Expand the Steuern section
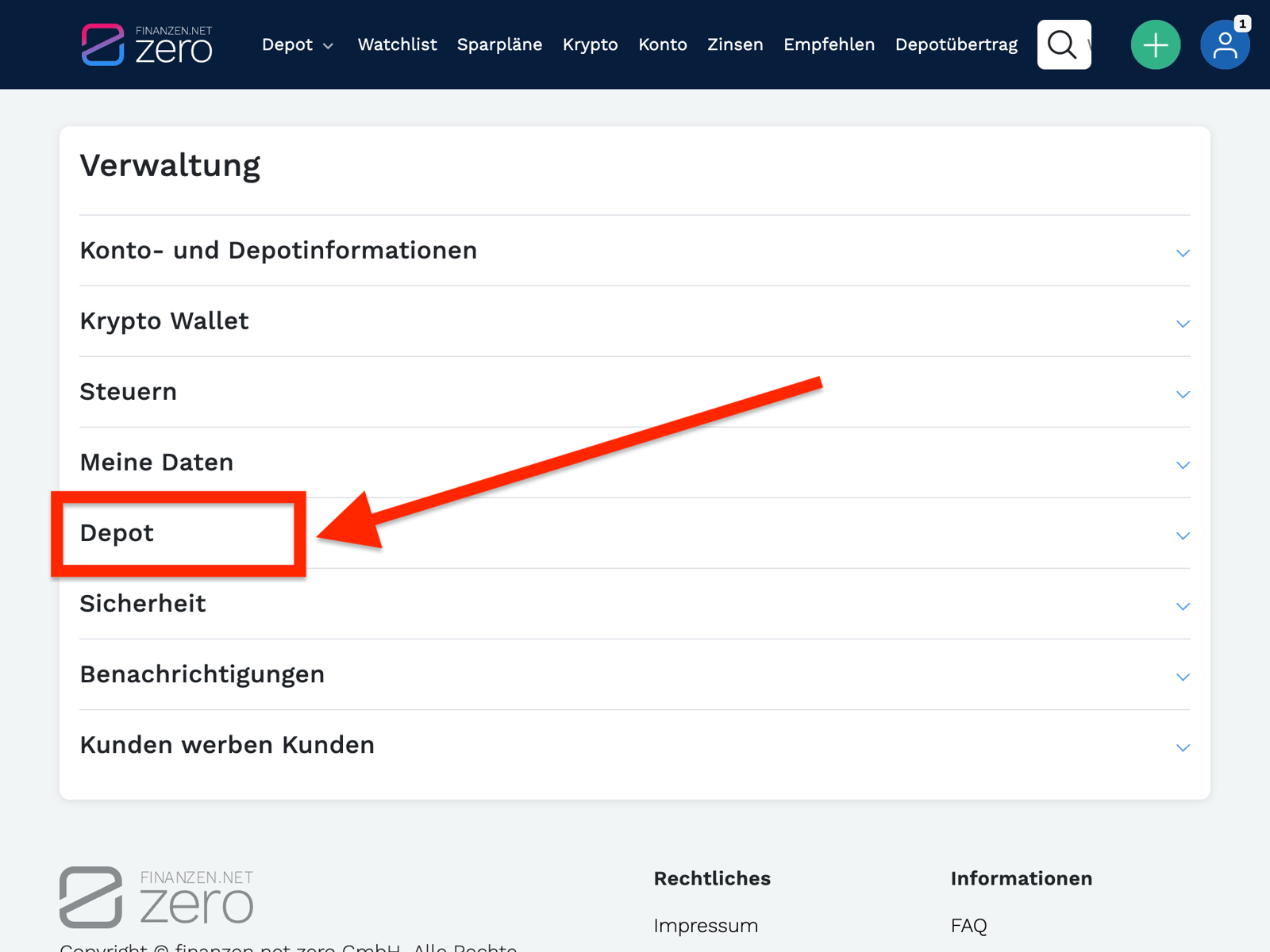The width and height of the screenshot is (1270, 952). [x=1183, y=393]
